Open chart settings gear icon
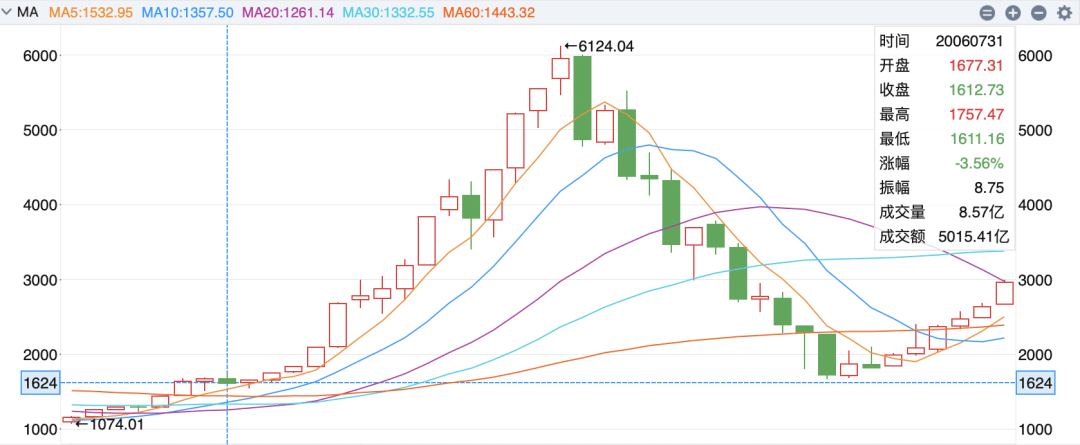The height and width of the screenshot is (445, 1080). coord(1063,13)
